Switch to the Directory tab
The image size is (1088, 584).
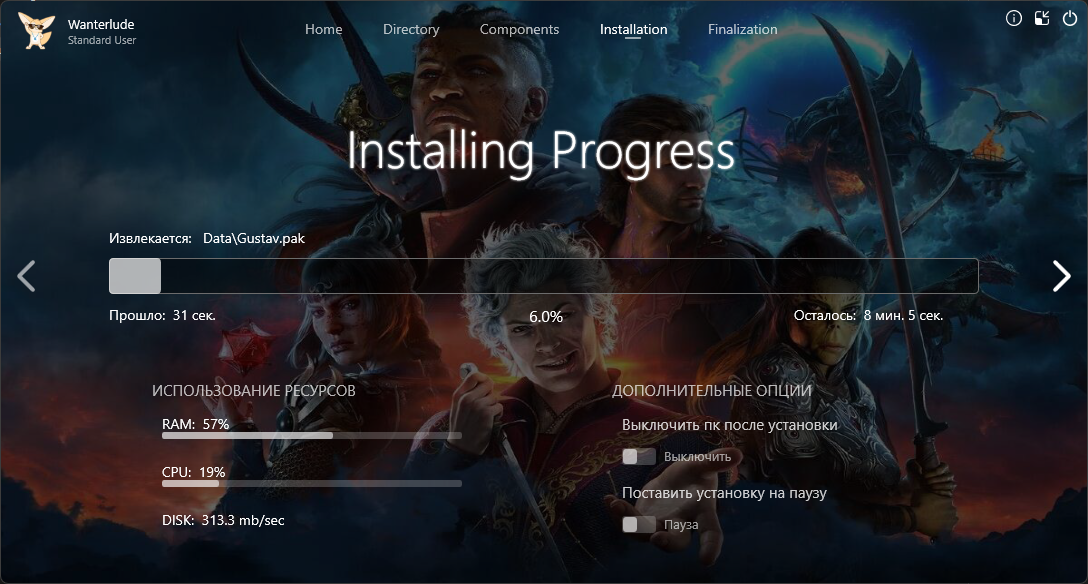[x=411, y=29]
